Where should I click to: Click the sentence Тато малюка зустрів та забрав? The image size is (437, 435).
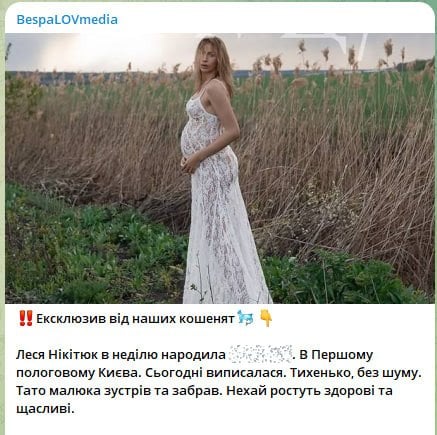point(119,391)
